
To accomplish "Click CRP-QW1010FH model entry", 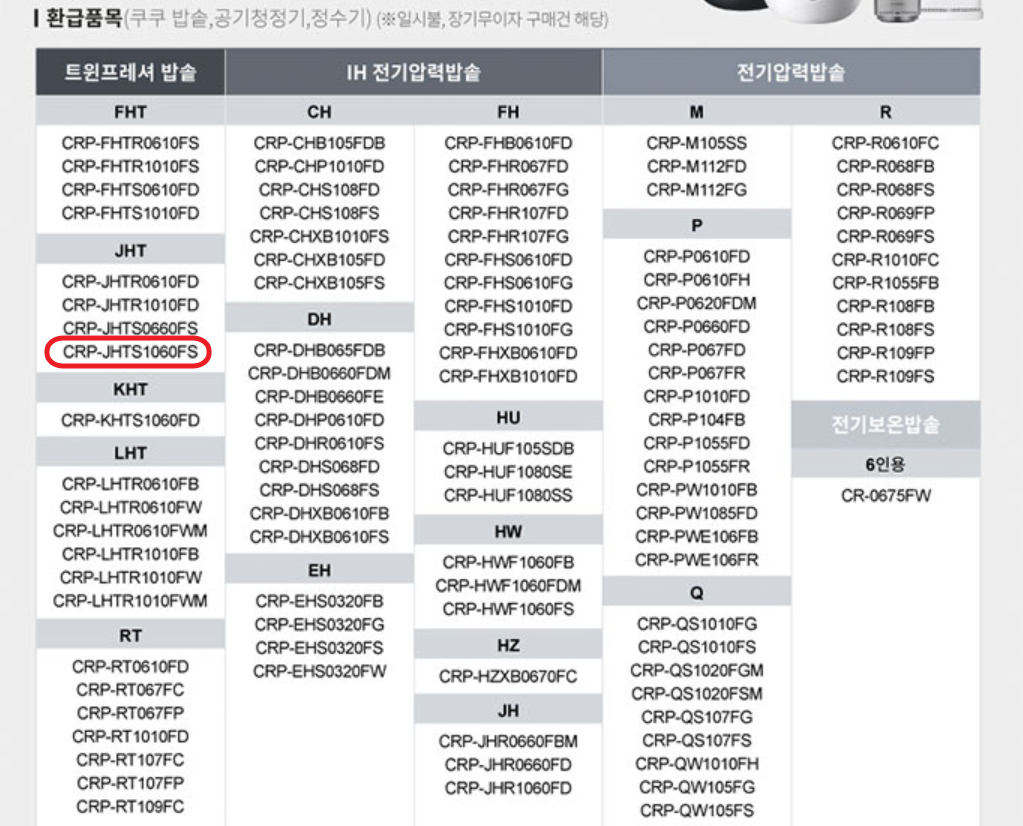I will click(697, 764).
